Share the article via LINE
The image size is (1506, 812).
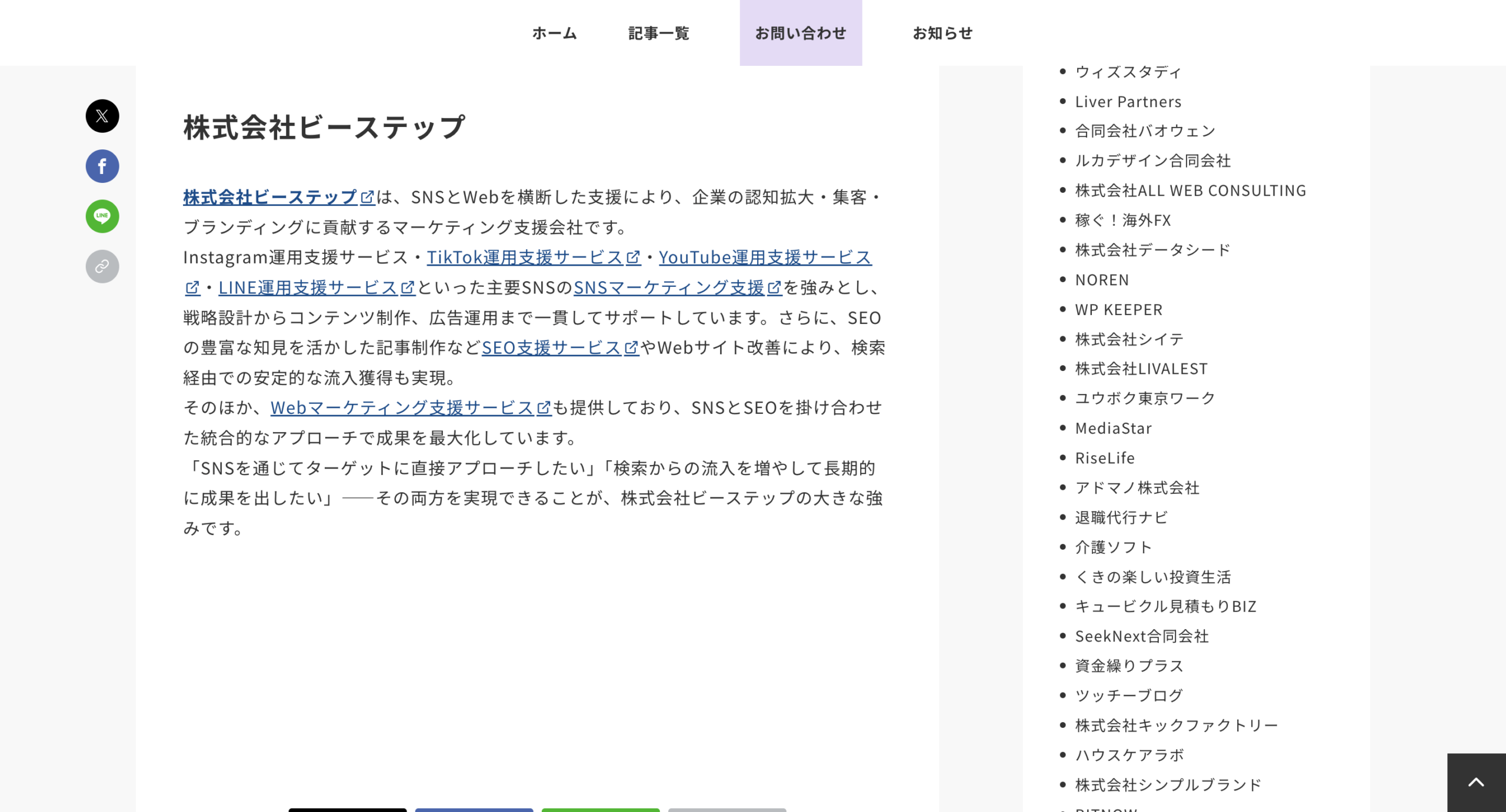pos(102,216)
